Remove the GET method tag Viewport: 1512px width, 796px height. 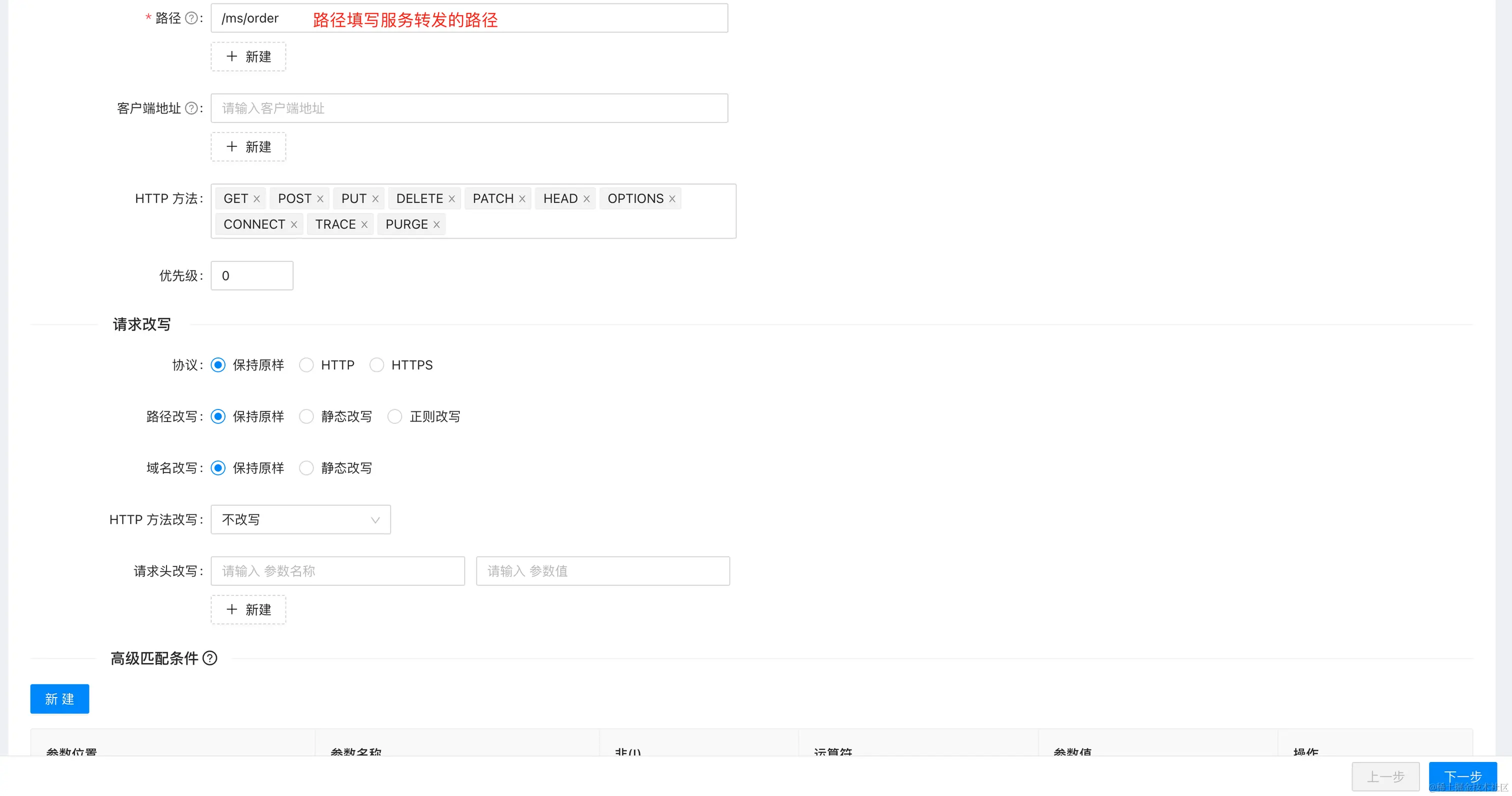point(256,199)
